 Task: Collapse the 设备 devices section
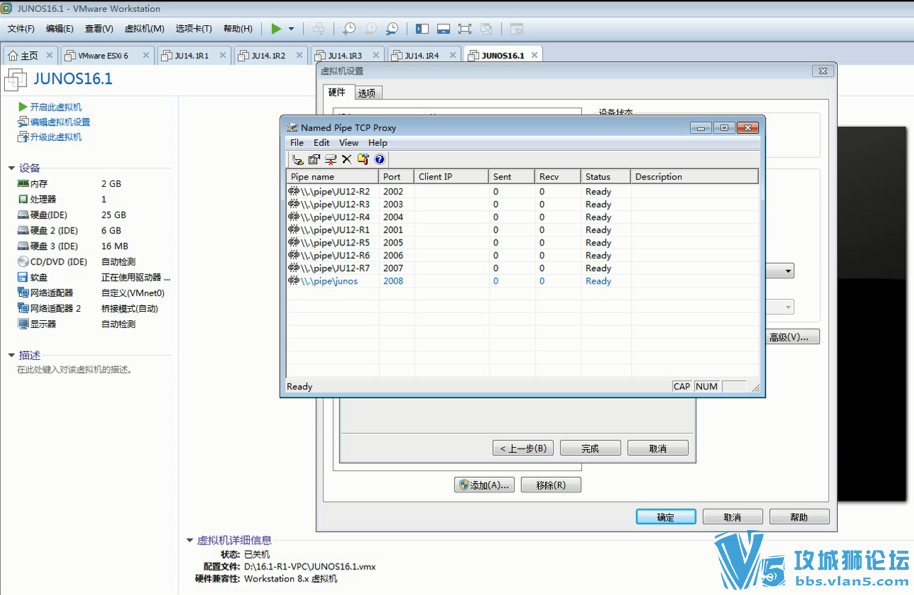pyautogui.click(x=11, y=168)
